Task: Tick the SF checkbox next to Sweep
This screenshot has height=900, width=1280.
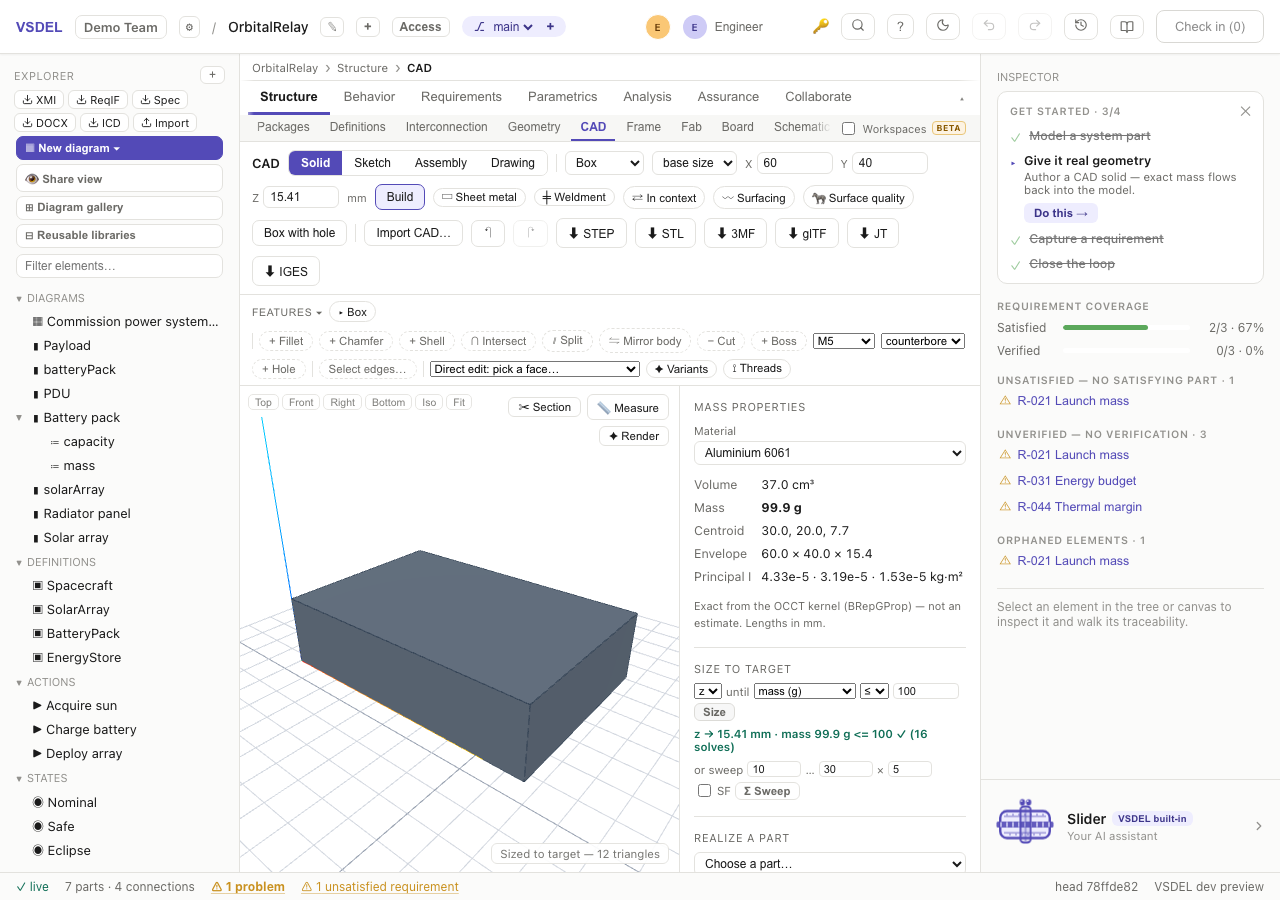Action: point(705,791)
